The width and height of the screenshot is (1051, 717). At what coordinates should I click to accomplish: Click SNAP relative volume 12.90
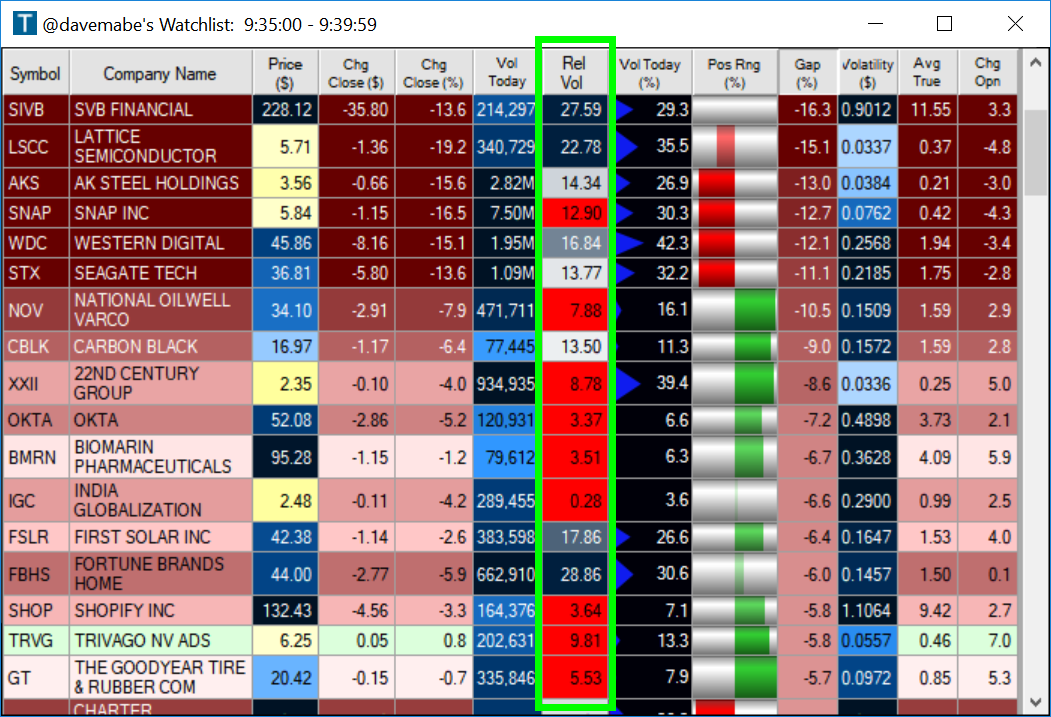574,213
